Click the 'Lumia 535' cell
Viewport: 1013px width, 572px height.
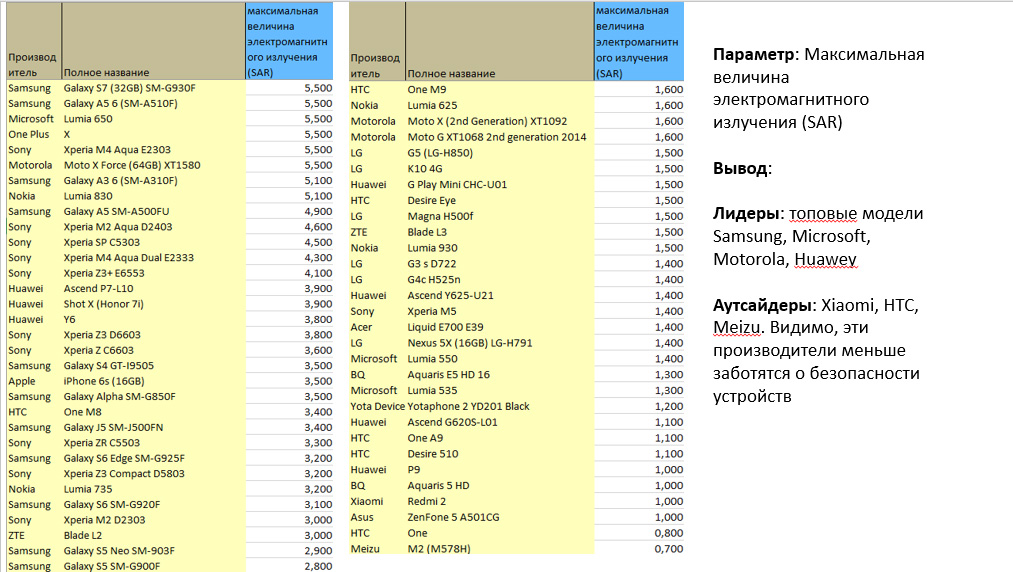pyautogui.click(x=500, y=390)
